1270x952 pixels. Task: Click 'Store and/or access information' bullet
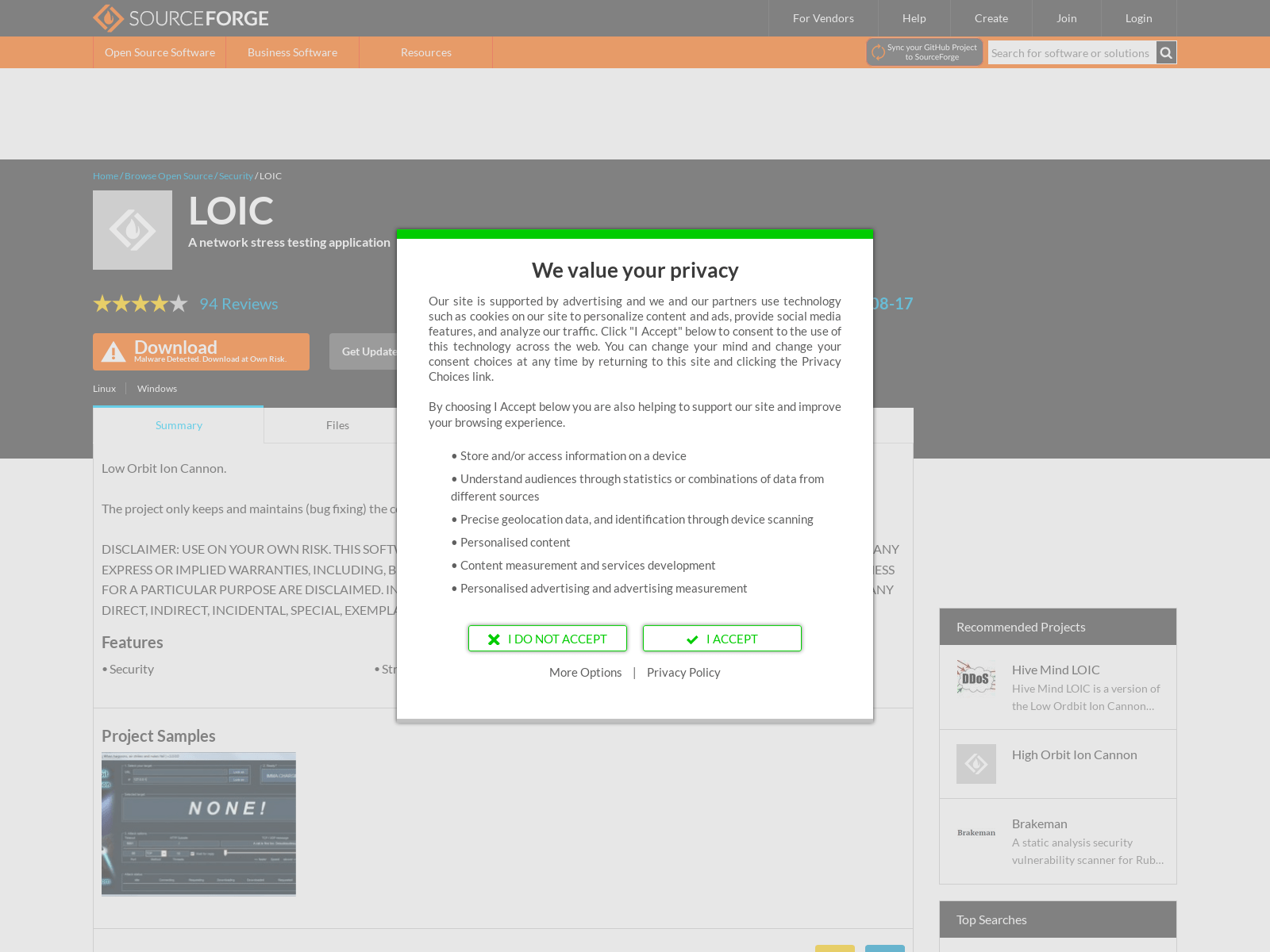573,456
